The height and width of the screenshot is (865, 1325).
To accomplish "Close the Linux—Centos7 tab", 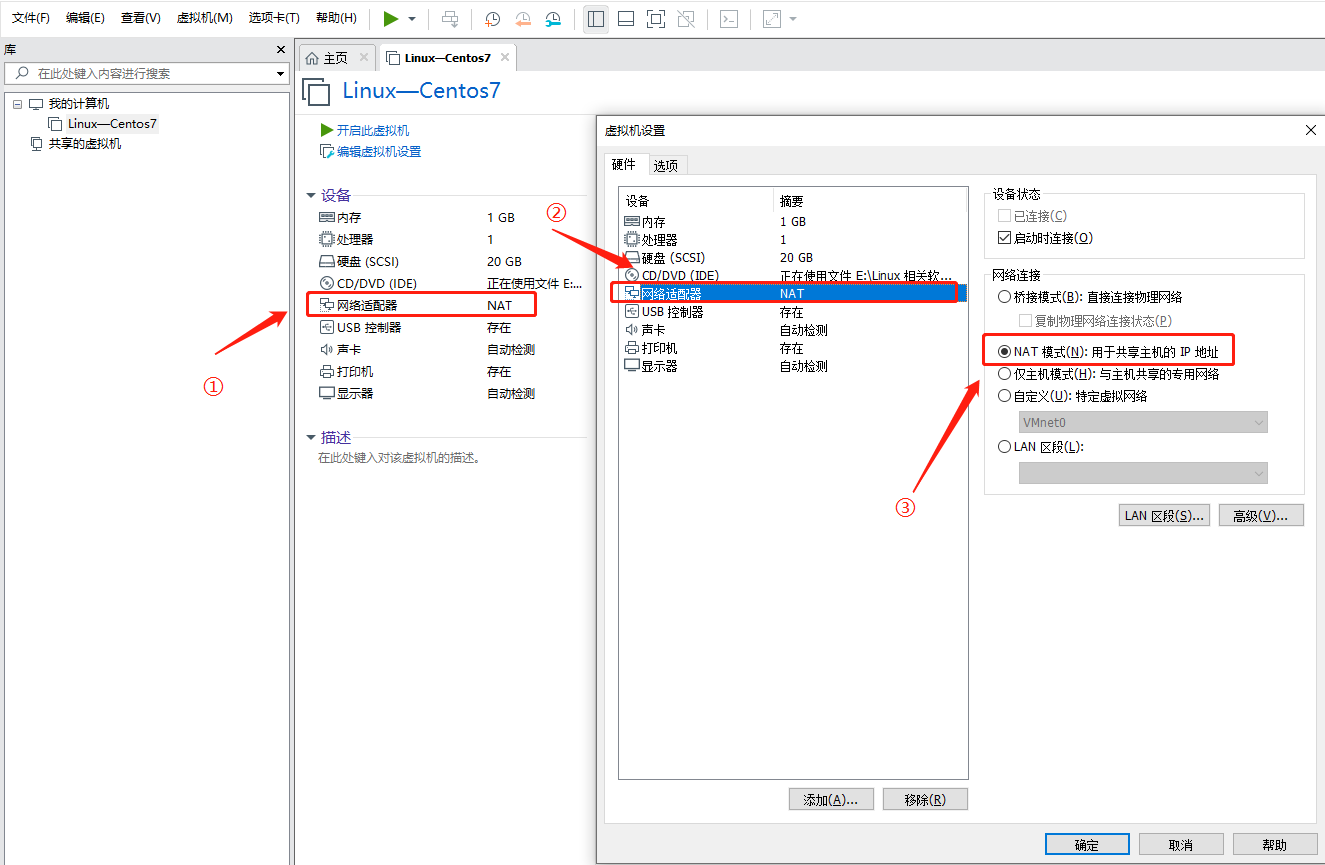I will 505,58.
